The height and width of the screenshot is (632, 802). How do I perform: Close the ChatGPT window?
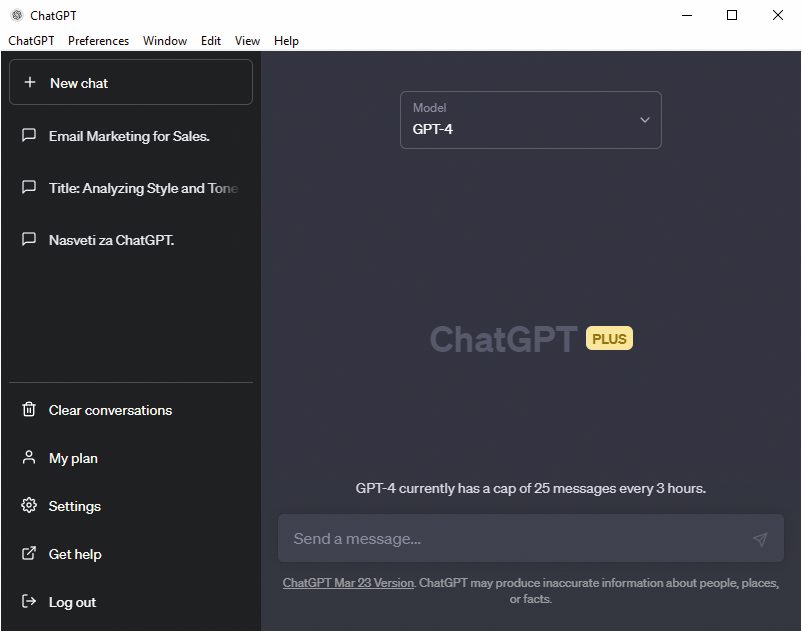pyautogui.click(x=777, y=15)
